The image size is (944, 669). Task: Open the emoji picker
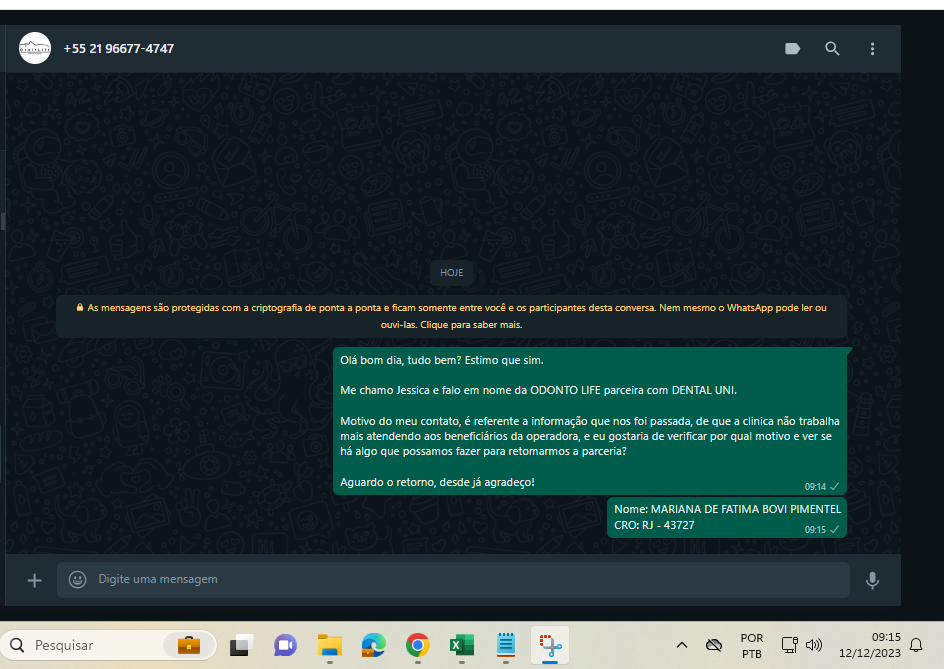tap(77, 579)
